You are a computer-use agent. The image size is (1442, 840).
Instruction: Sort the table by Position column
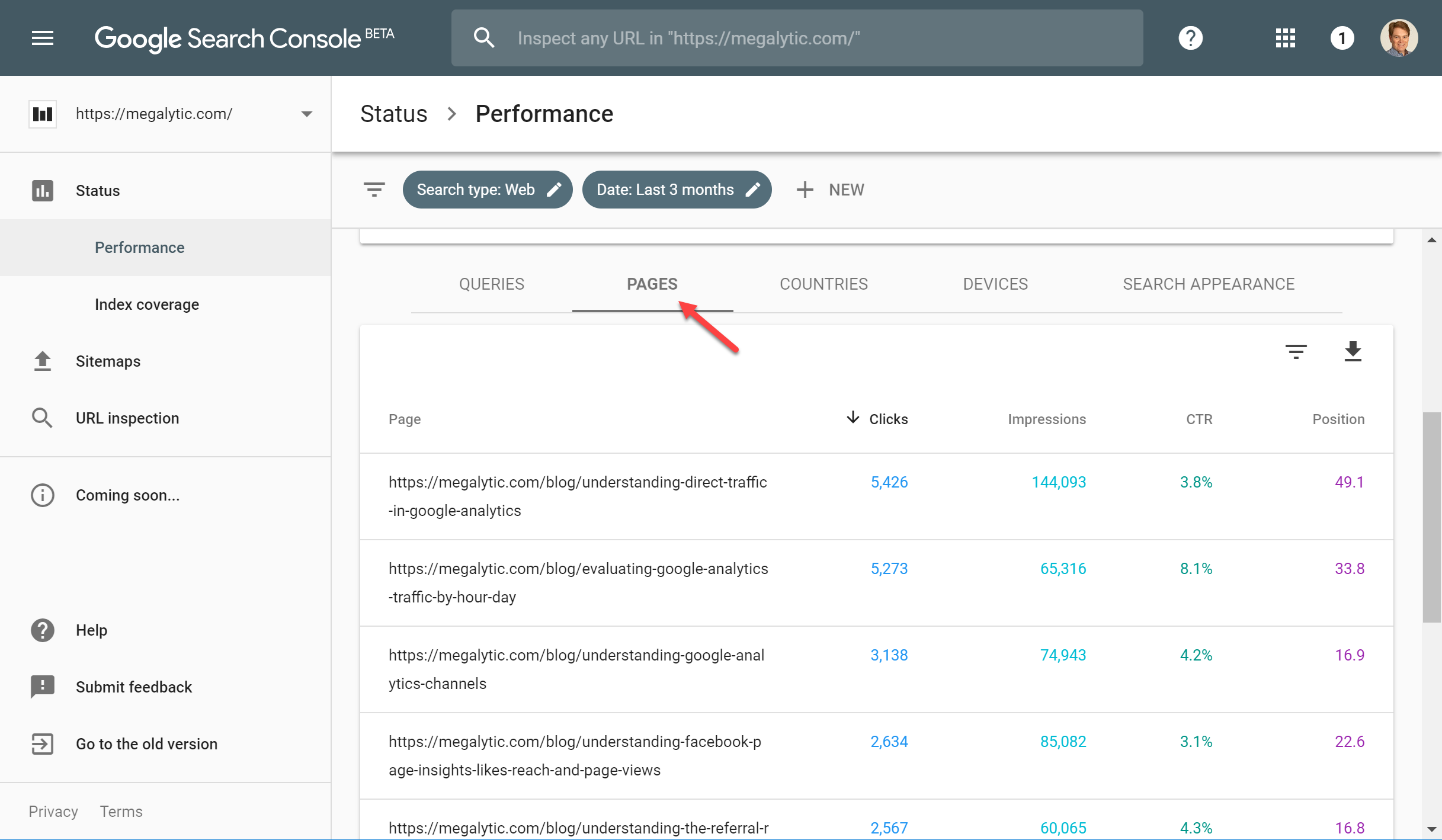1338,419
